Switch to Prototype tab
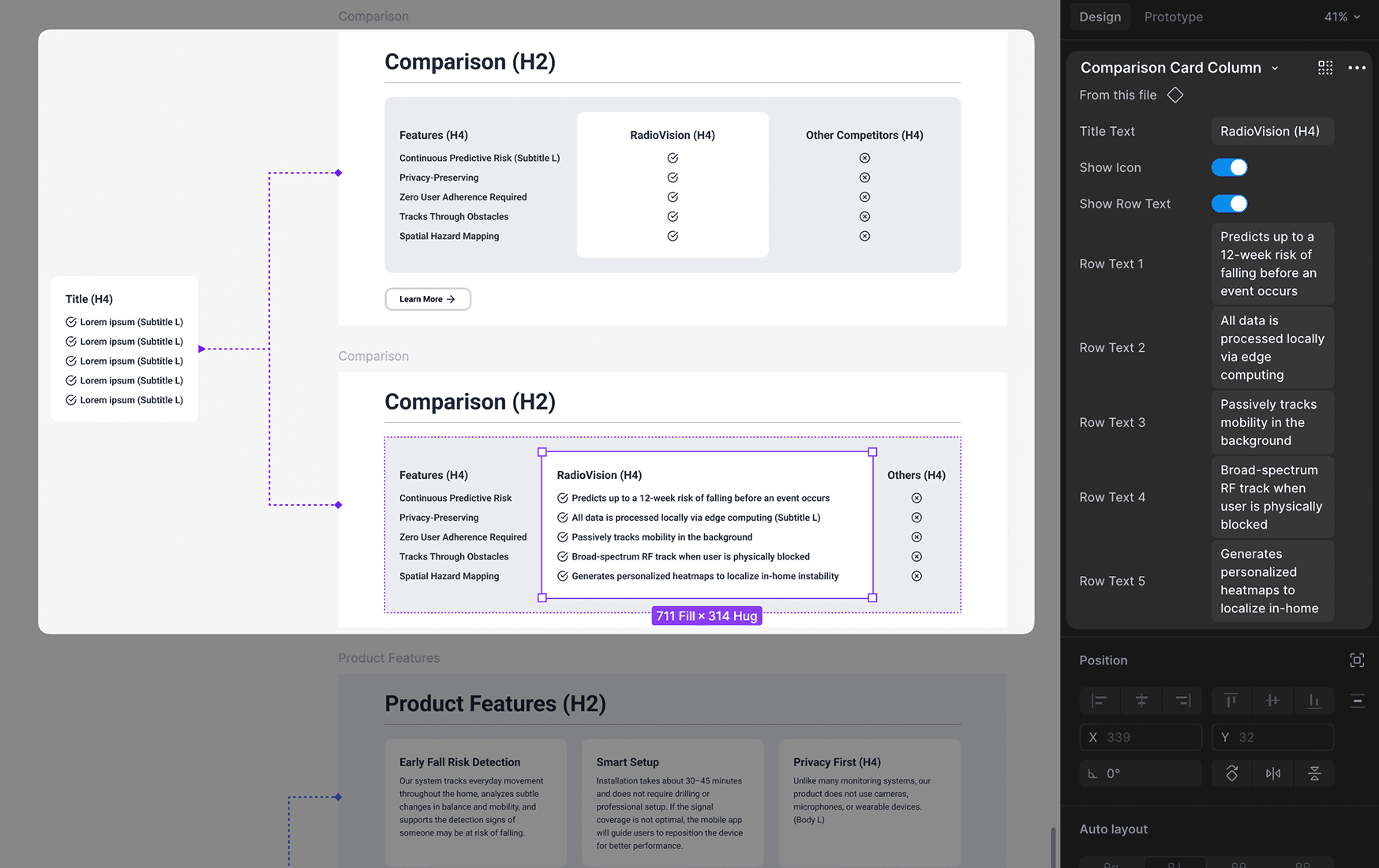The image size is (1379, 868). pos(1174,17)
